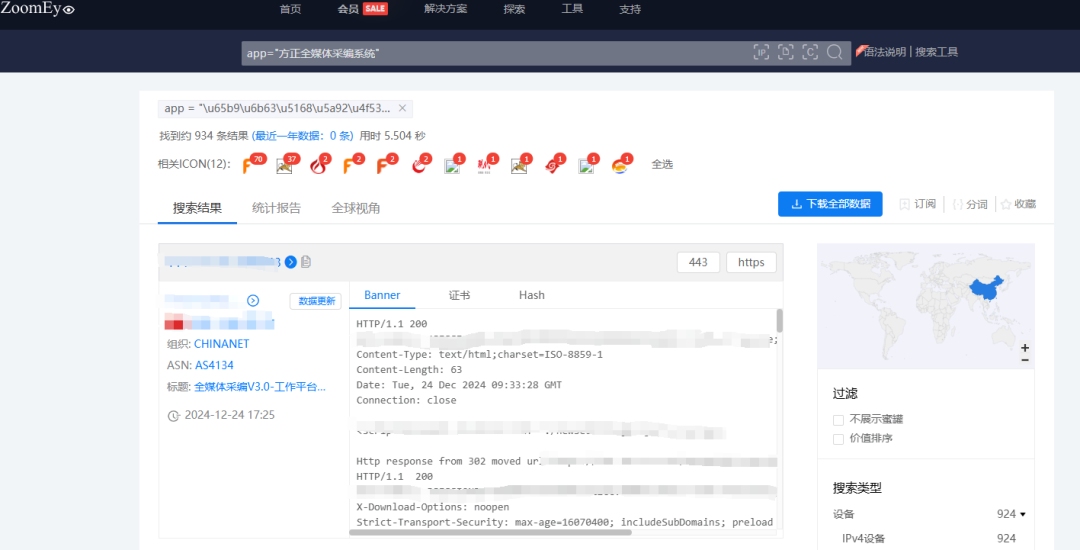Image resolution: width=1080 pixels, height=550 pixels.
Task: Remove the app filter tag with X
Action: (402, 108)
